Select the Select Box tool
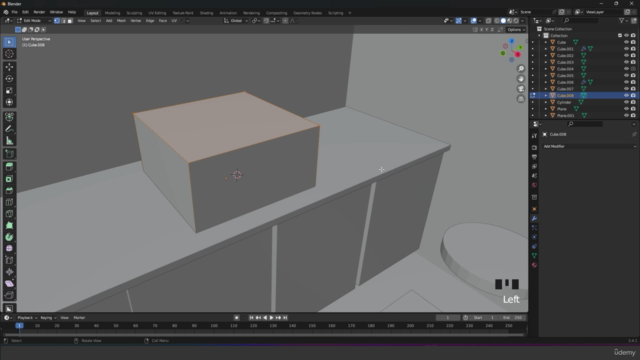Screen dimensions: 640x360 [9, 42]
